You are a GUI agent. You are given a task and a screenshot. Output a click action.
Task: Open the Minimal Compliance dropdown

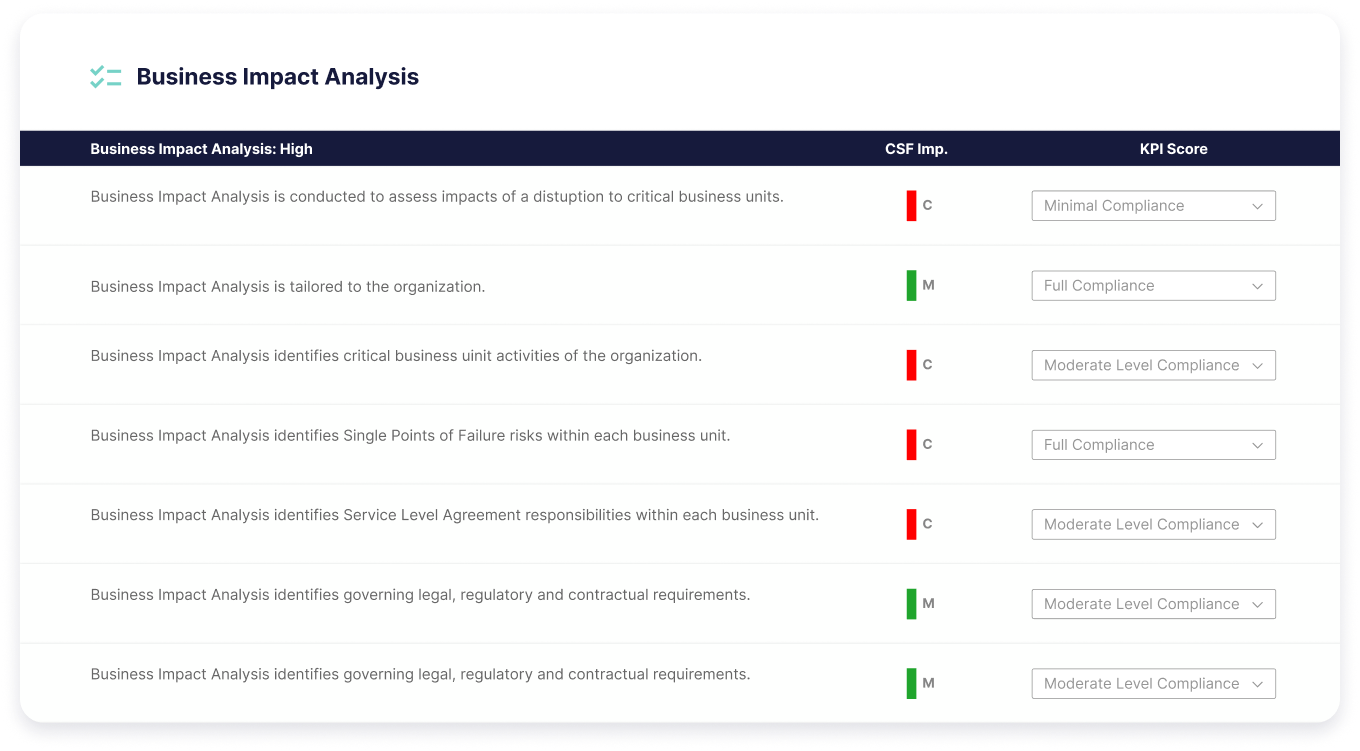coord(1153,205)
